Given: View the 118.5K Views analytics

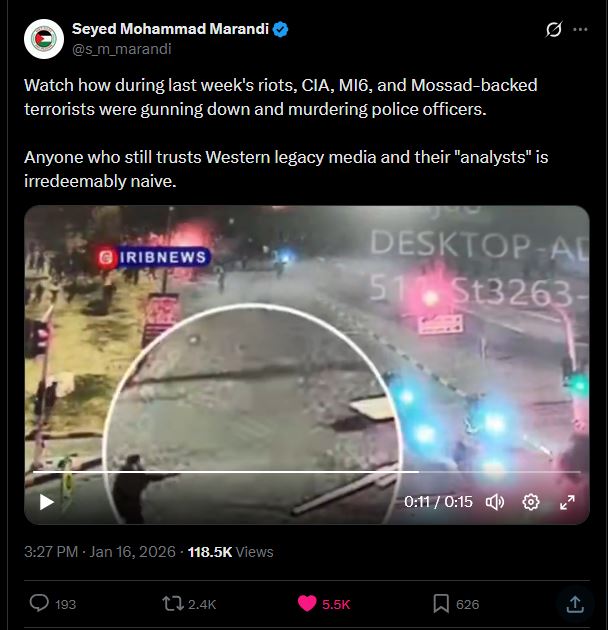Looking at the screenshot, I should coord(231,552).
